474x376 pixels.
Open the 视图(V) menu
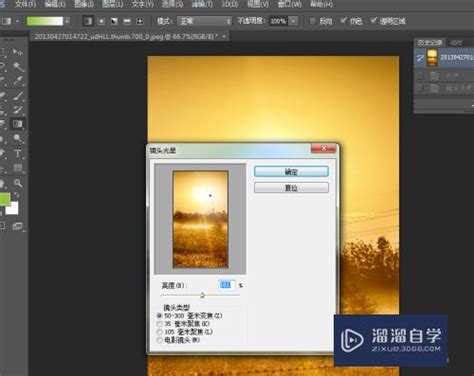pos(258,4)
